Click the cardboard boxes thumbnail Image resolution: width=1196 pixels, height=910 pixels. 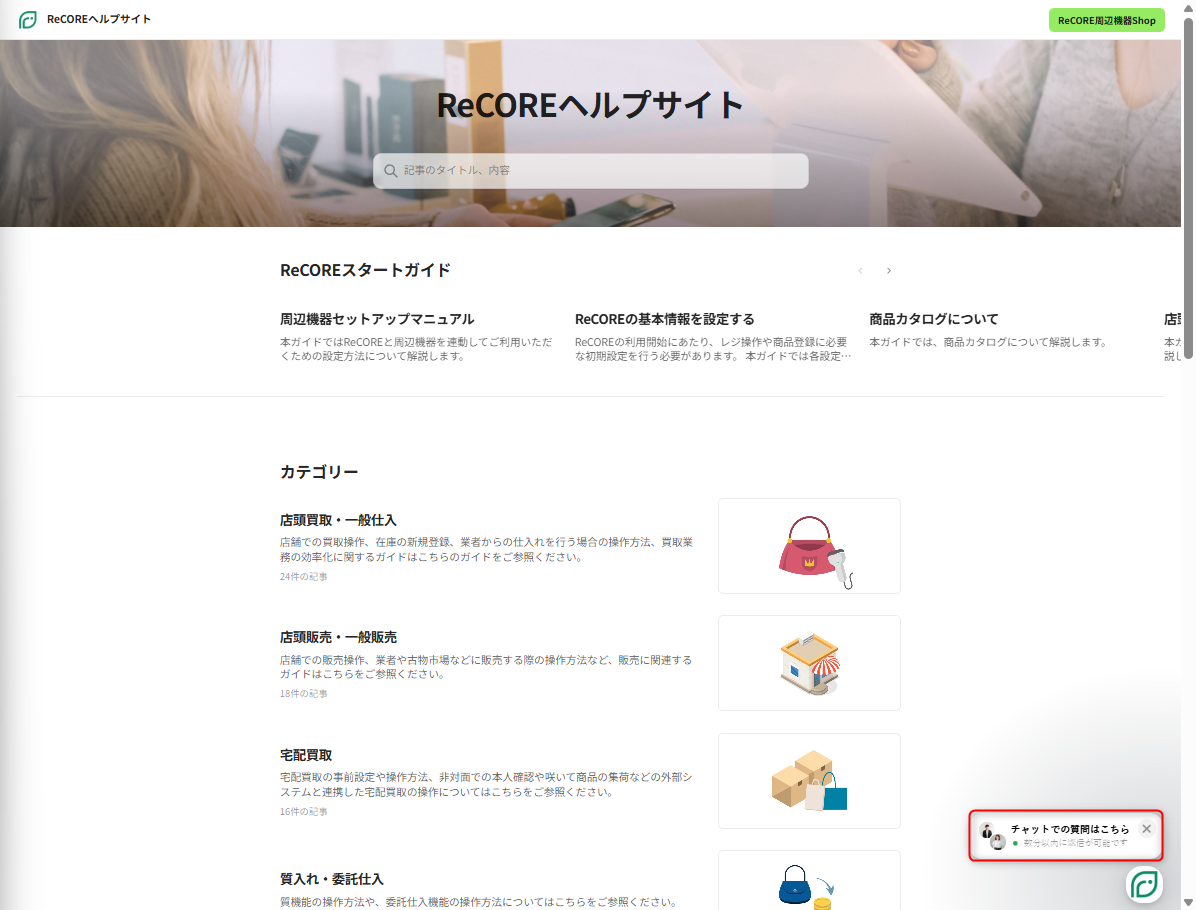click(809, 781)
